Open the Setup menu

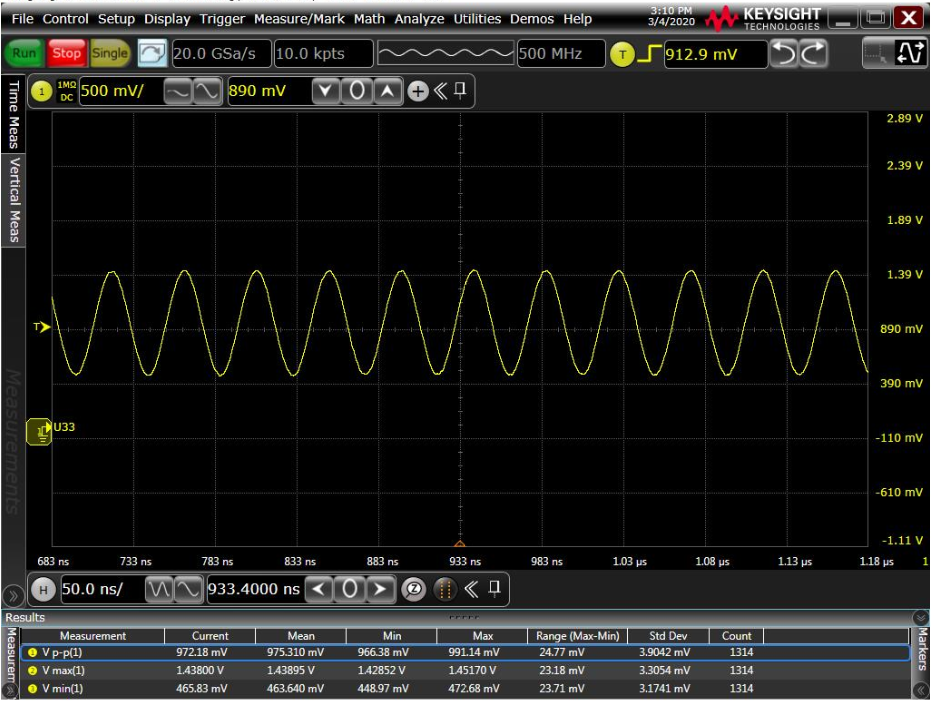click(116, 19)
